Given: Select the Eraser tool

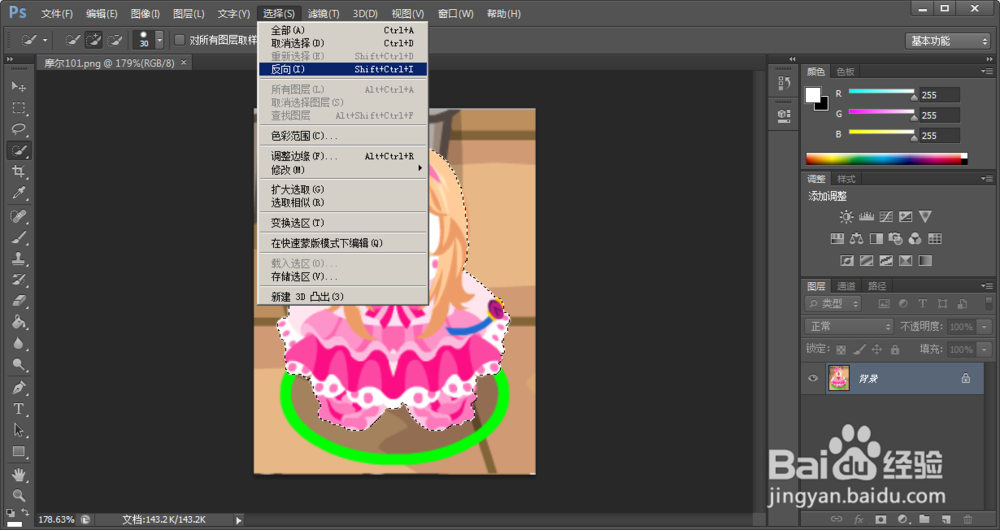Looking at the screenshot, I should 18,300.
